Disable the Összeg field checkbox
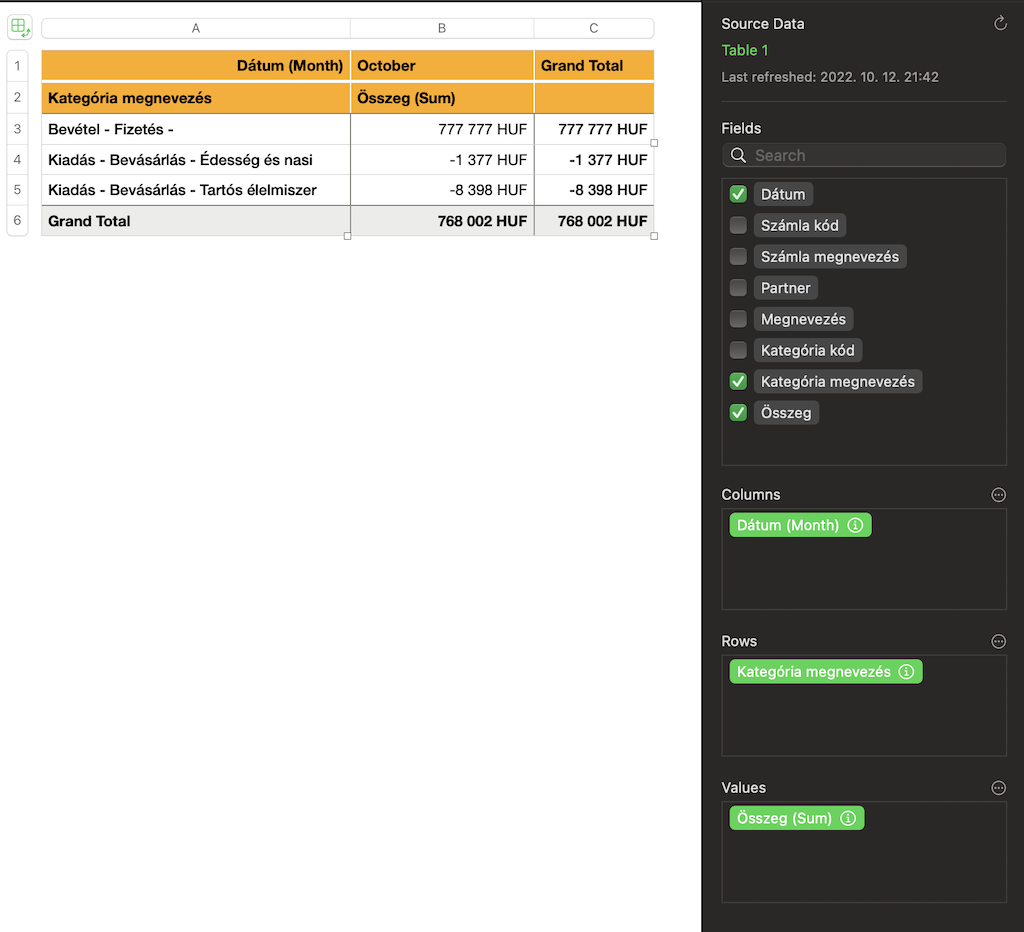This screenshot has height=932, width=1024. click(x=738, y=412)
